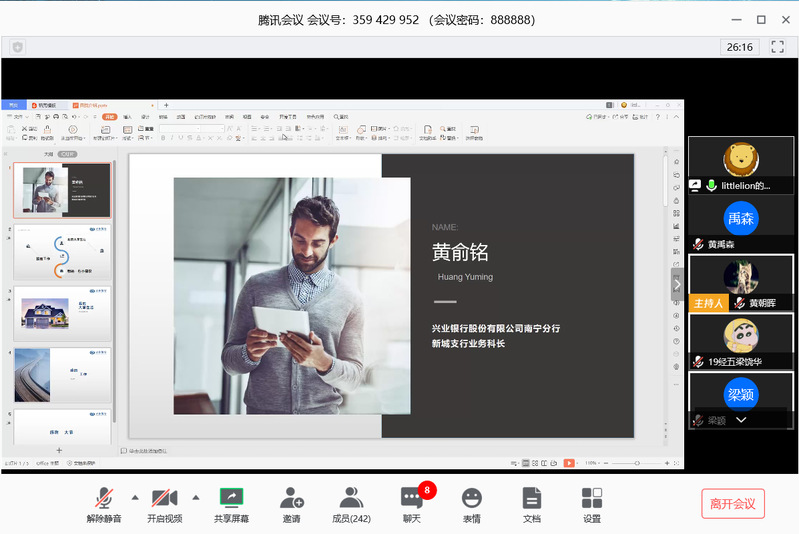
Task: Collapse participant strip with side arrow
Action: click(677, 284)
